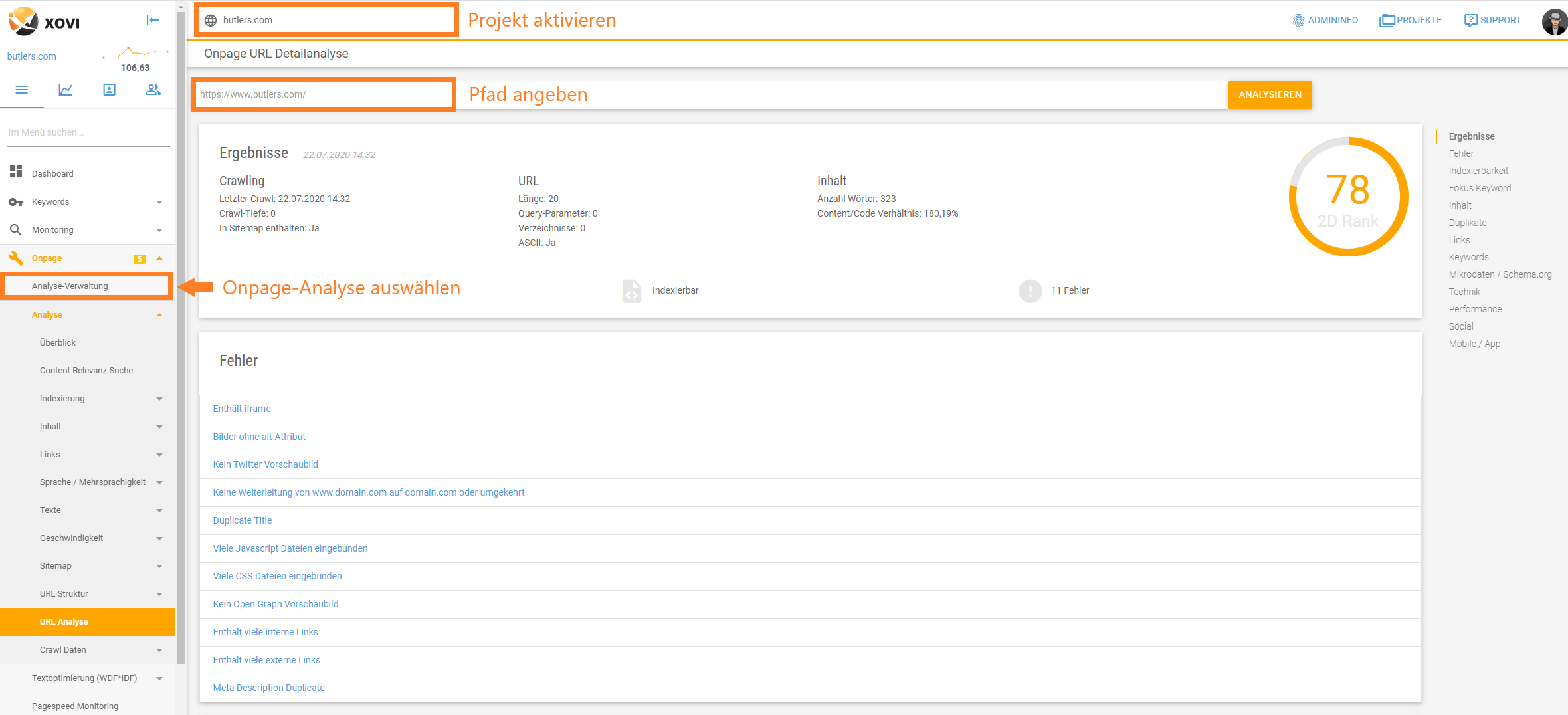Open the user profile avatar

coord(1554,21)
